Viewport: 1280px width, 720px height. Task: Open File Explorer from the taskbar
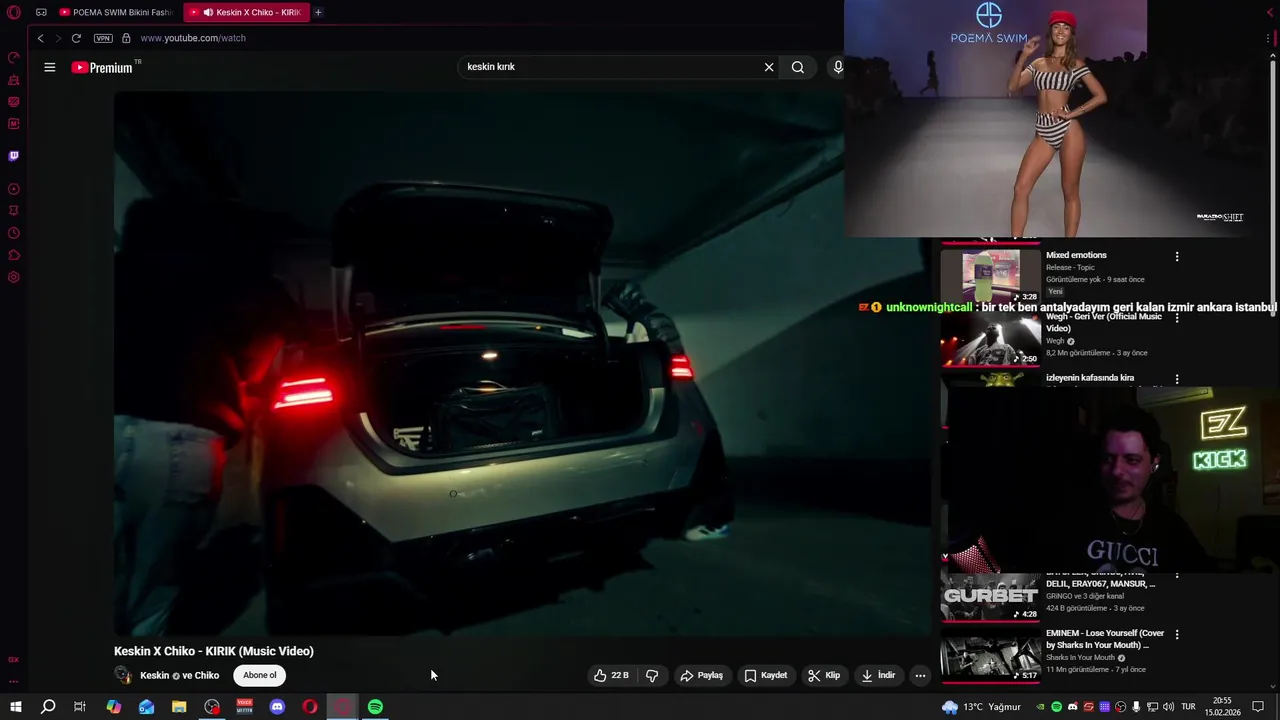point(179,707)
